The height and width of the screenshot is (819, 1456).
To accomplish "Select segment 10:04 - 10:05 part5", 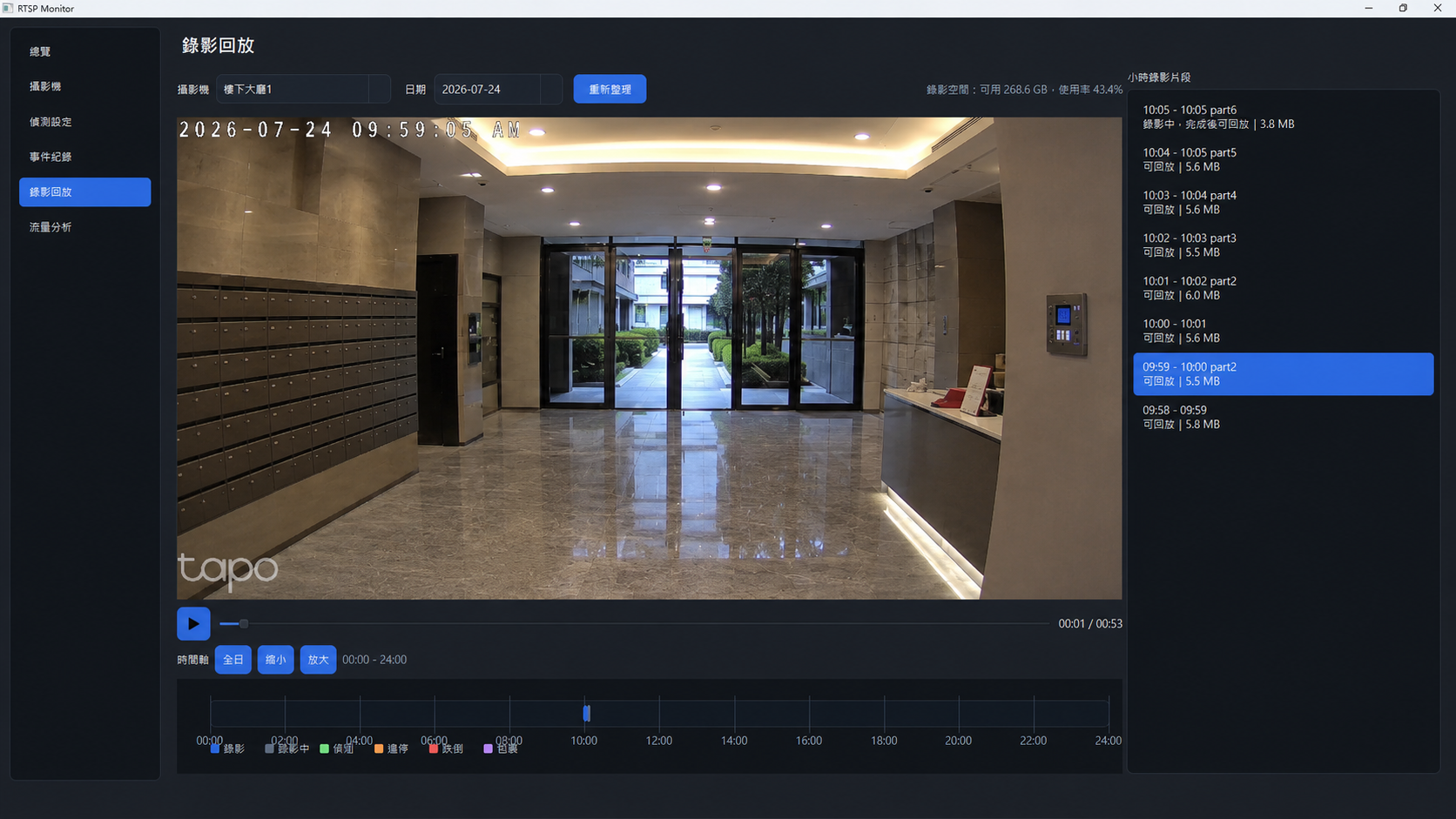I will pyautogui.click(x=1283, y=159).
